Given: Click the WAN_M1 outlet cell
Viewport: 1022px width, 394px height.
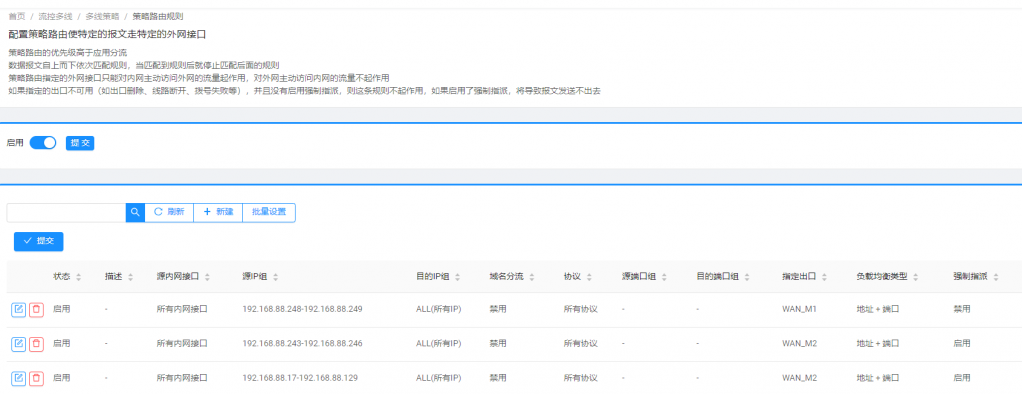Looking at the screenshot, I should 800,309.
